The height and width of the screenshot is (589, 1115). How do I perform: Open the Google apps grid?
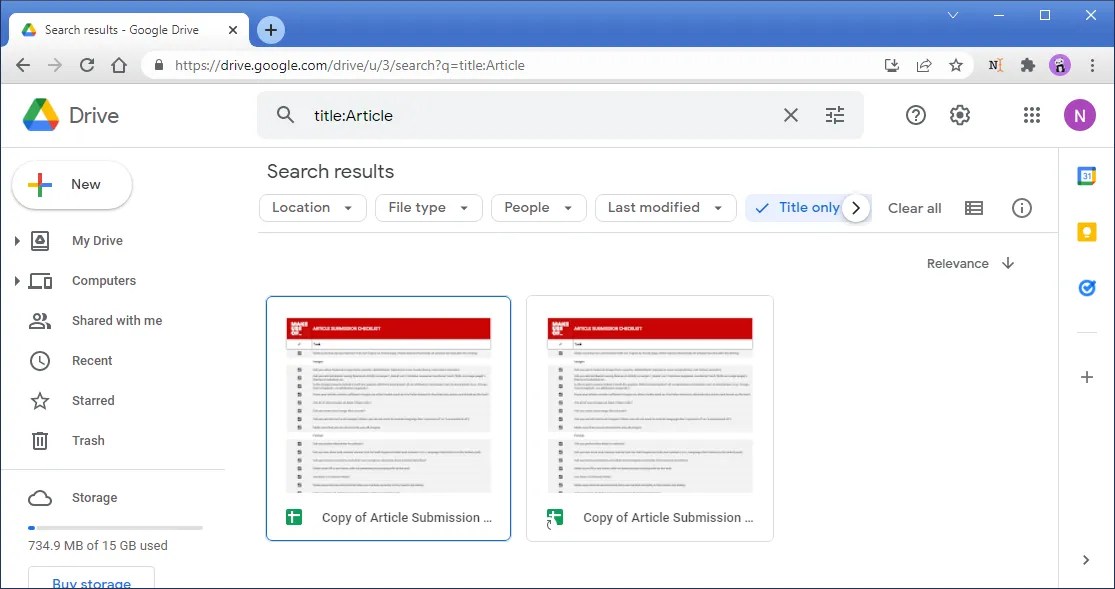[x=1031, y=115]
